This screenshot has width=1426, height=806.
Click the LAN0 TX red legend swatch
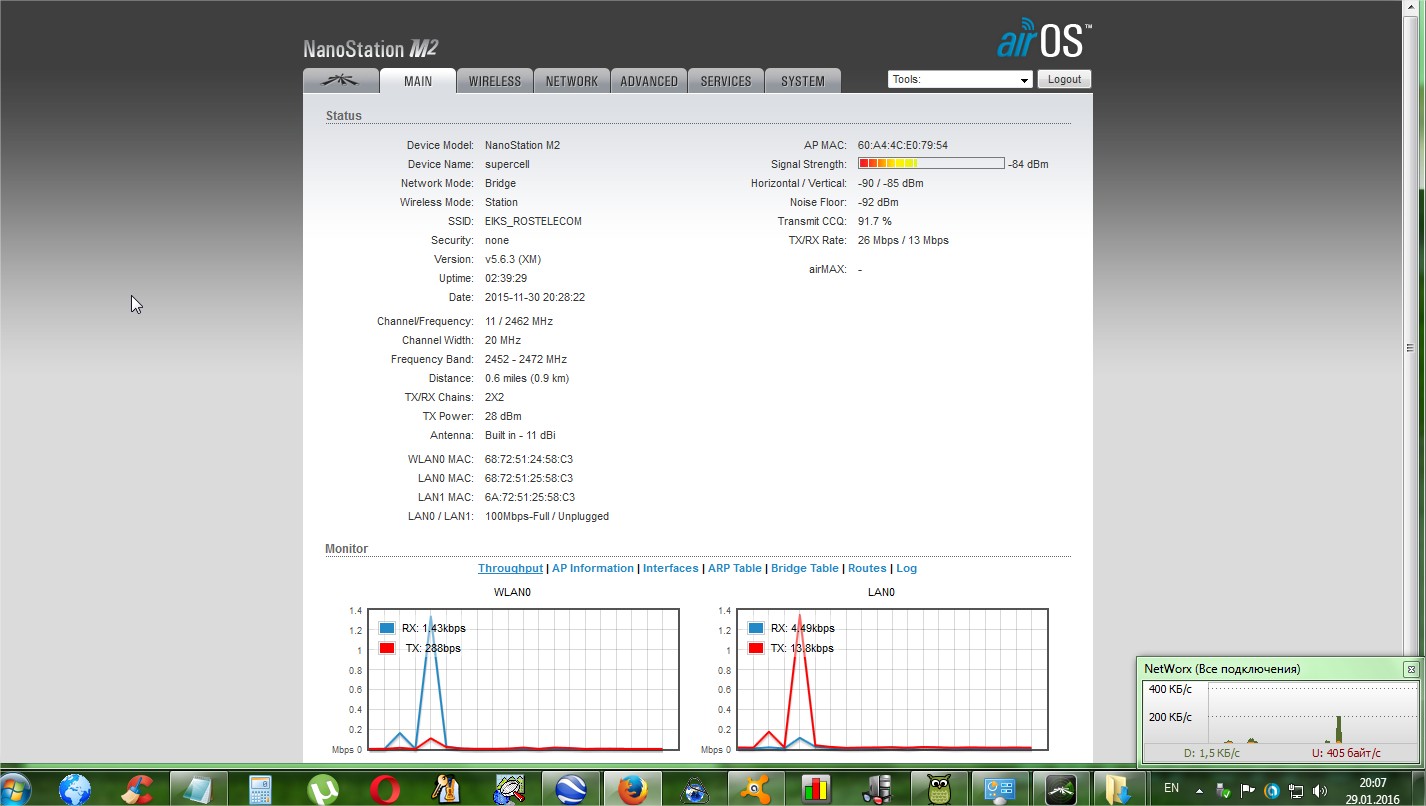coord(755,648)
